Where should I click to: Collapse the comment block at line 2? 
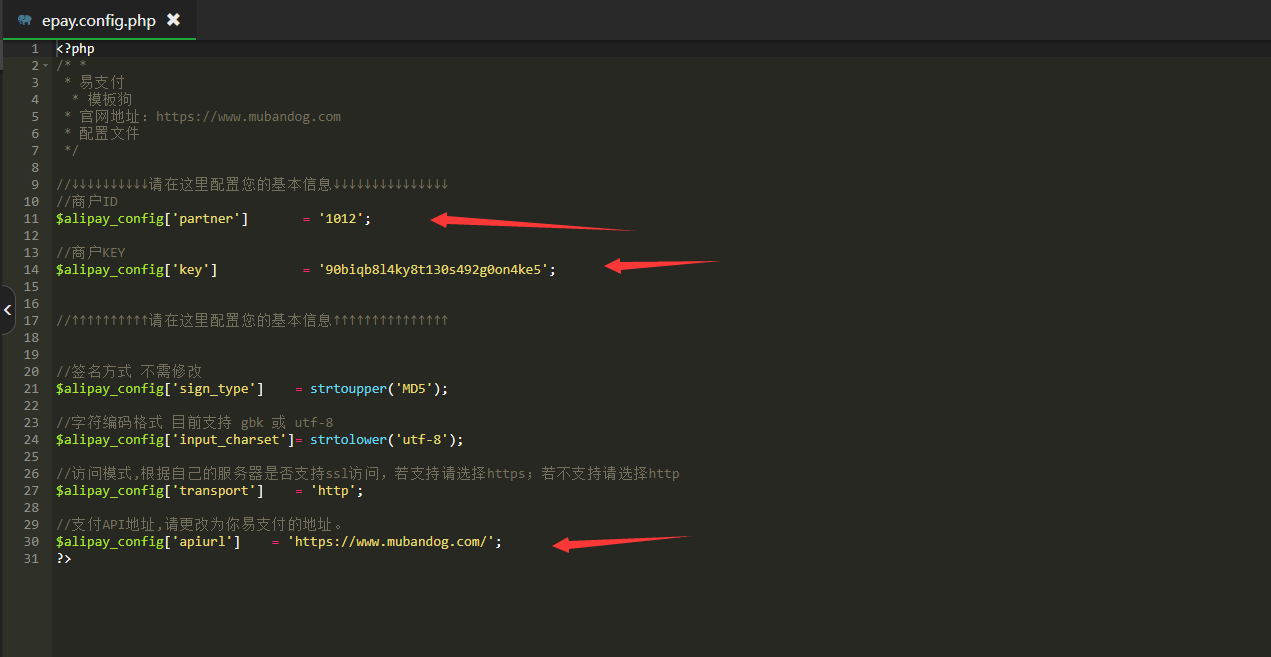coord(46,66)
